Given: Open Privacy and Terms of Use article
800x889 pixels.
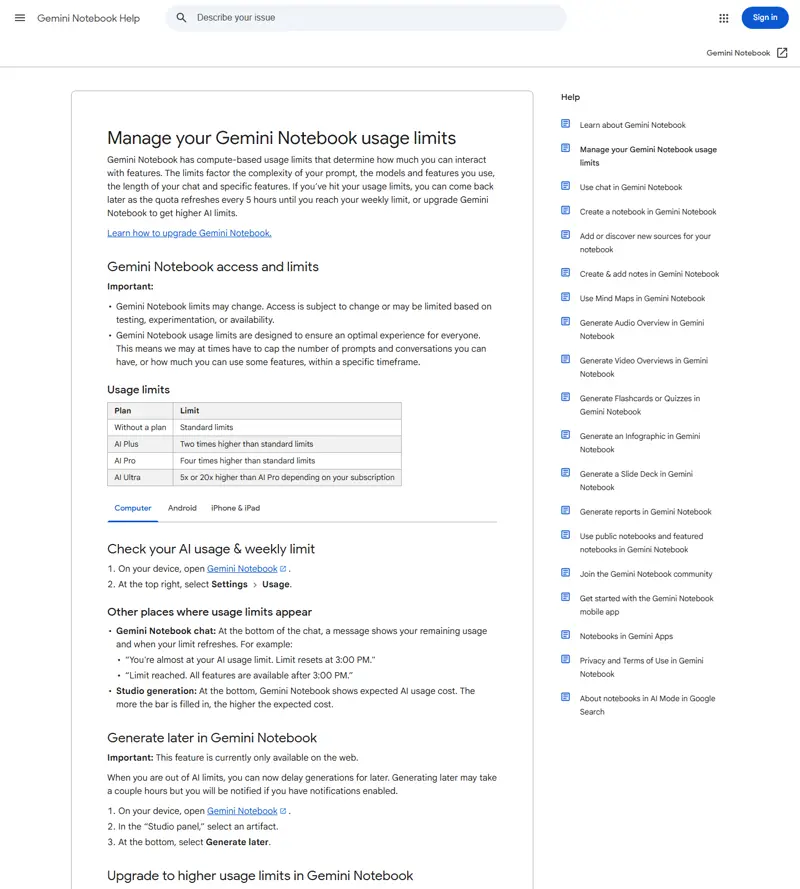Looking at the screenshot, I should click(x=641, y=667).
